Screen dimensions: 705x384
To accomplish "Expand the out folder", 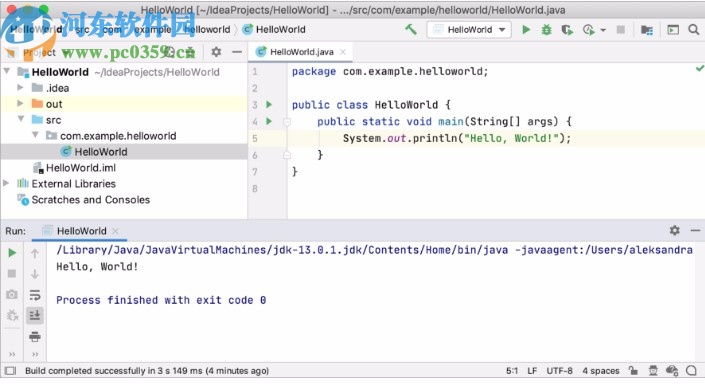I will (20, 103).
